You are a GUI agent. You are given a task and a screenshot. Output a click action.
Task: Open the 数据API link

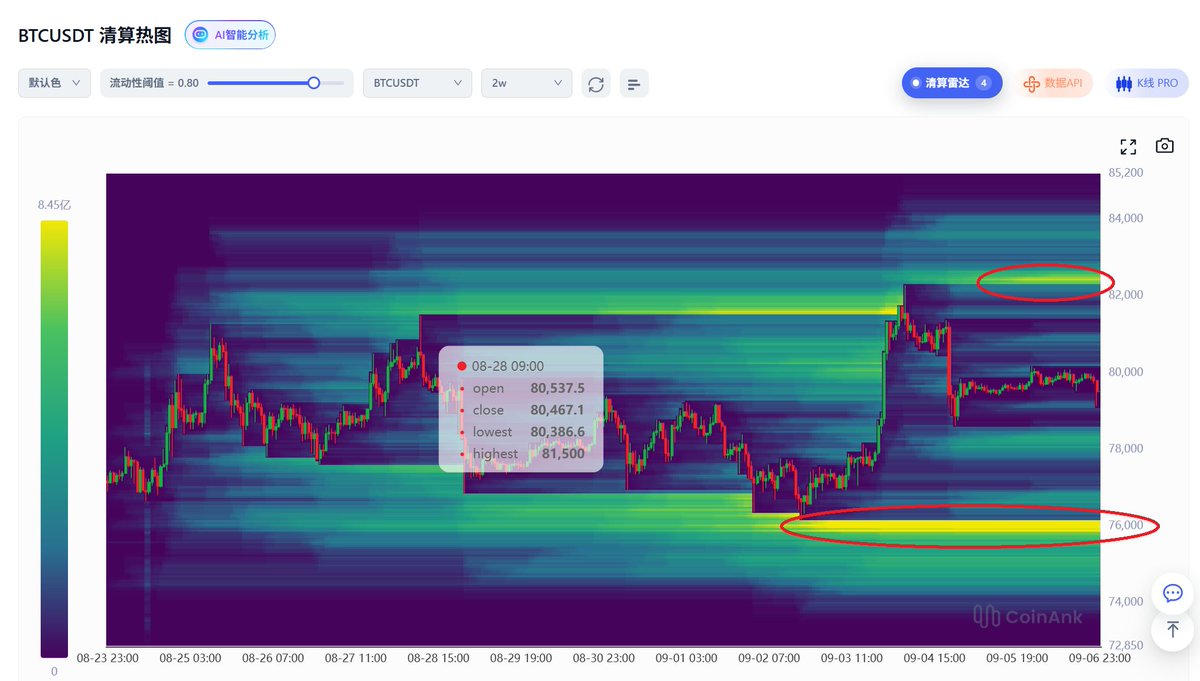[1054, 83]
